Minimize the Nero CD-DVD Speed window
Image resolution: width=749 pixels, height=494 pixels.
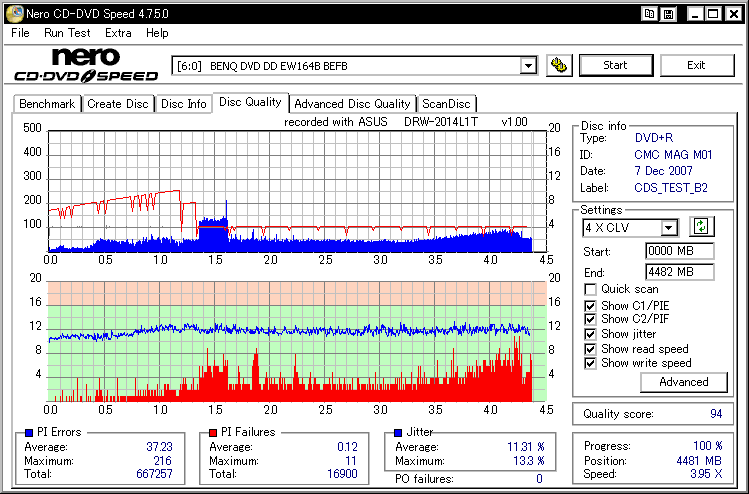695,14
